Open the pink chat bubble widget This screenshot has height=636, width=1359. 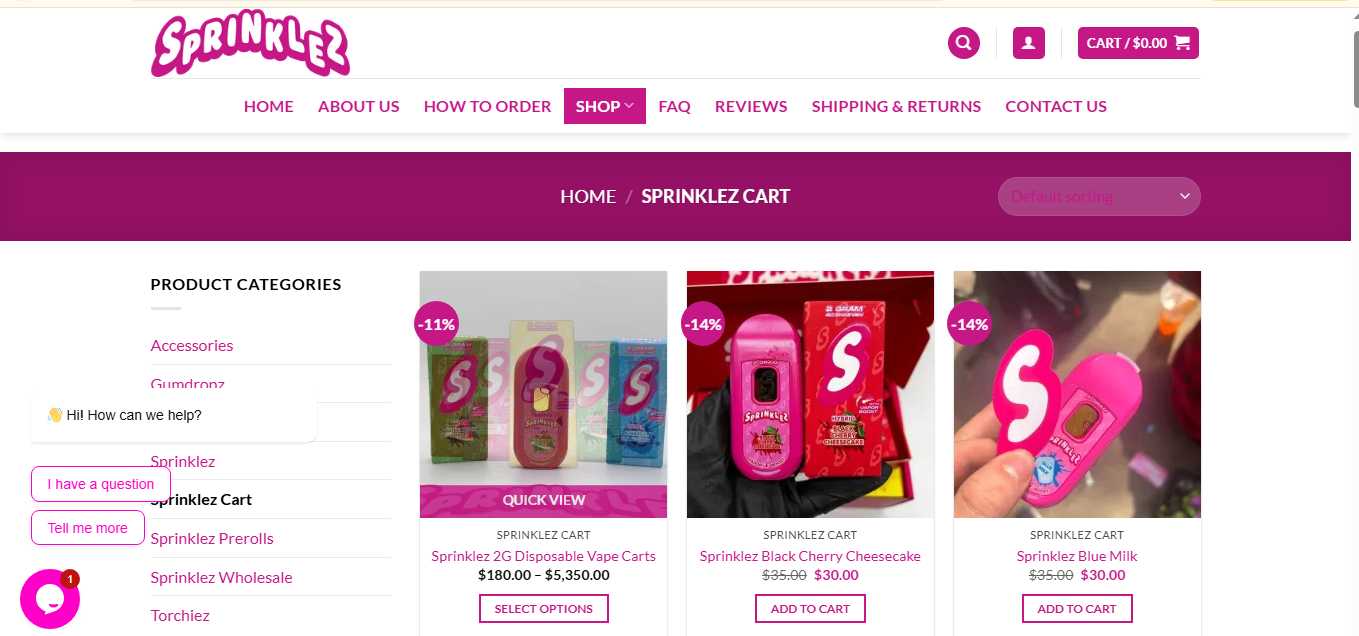click(x=50, y=598)
